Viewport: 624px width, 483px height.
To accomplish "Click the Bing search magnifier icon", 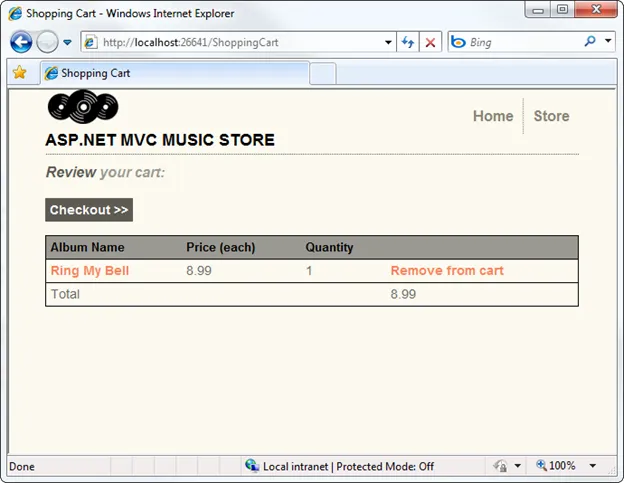I will coord(589,42).
